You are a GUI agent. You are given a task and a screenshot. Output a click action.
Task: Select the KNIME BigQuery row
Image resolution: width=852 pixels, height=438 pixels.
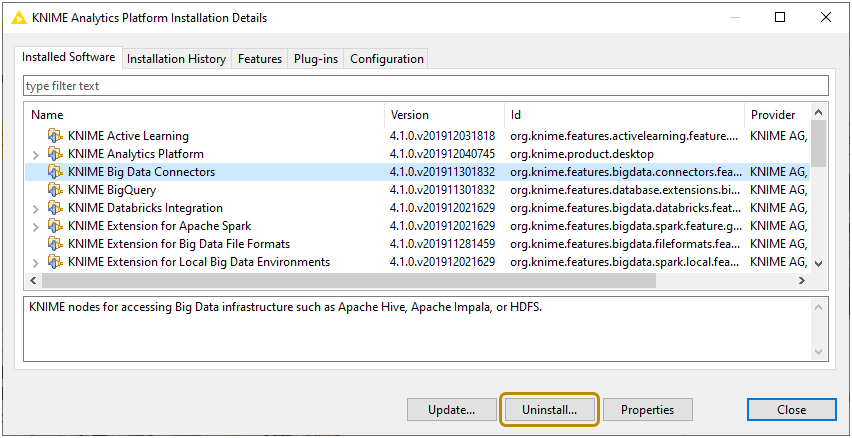tap(417, 190)
